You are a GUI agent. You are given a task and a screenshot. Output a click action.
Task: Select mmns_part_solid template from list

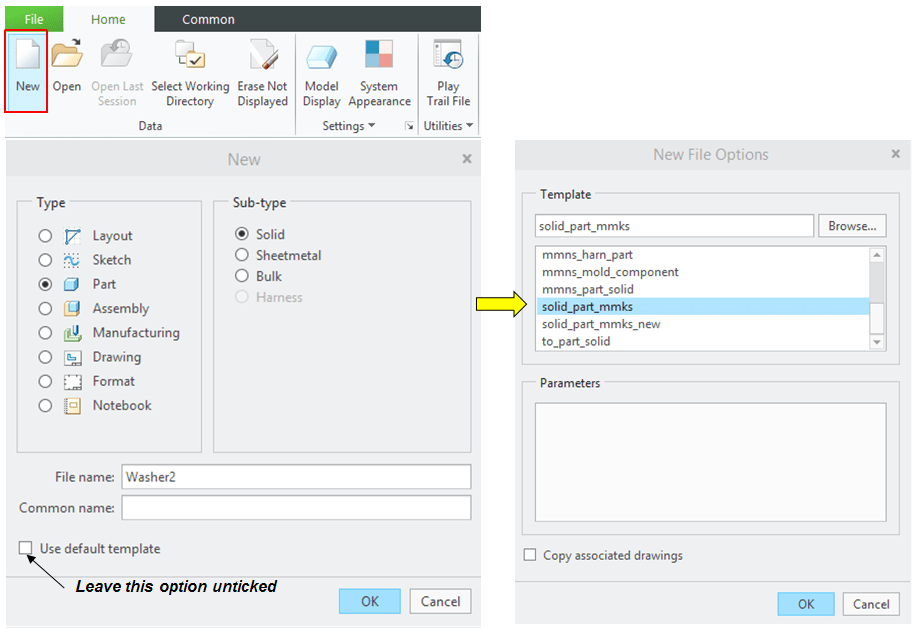(588, 289)
